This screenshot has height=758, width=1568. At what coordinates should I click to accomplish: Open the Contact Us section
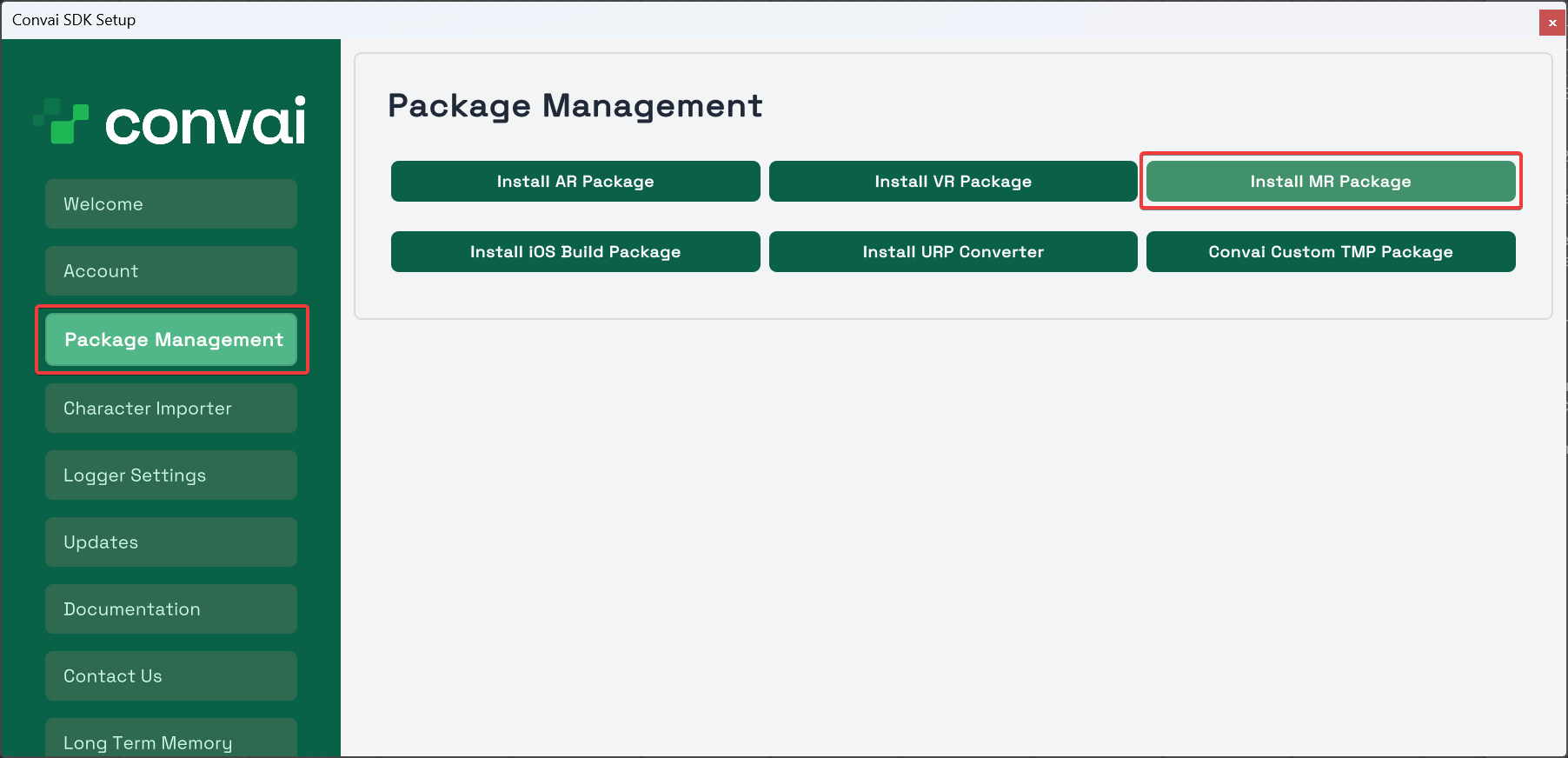(x=171, y=676)
